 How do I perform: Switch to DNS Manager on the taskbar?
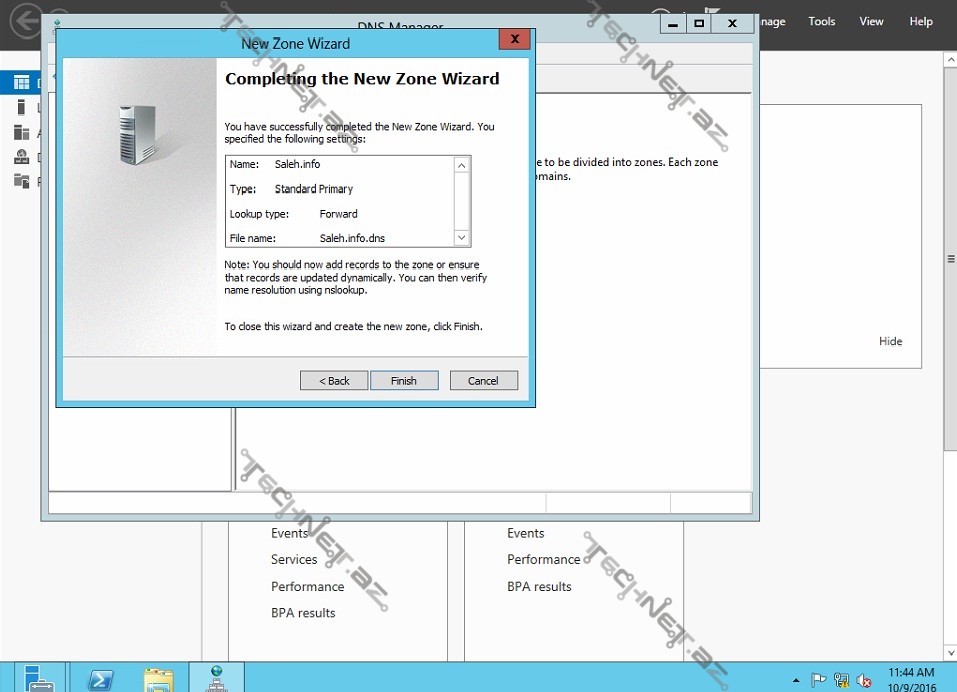216,678
